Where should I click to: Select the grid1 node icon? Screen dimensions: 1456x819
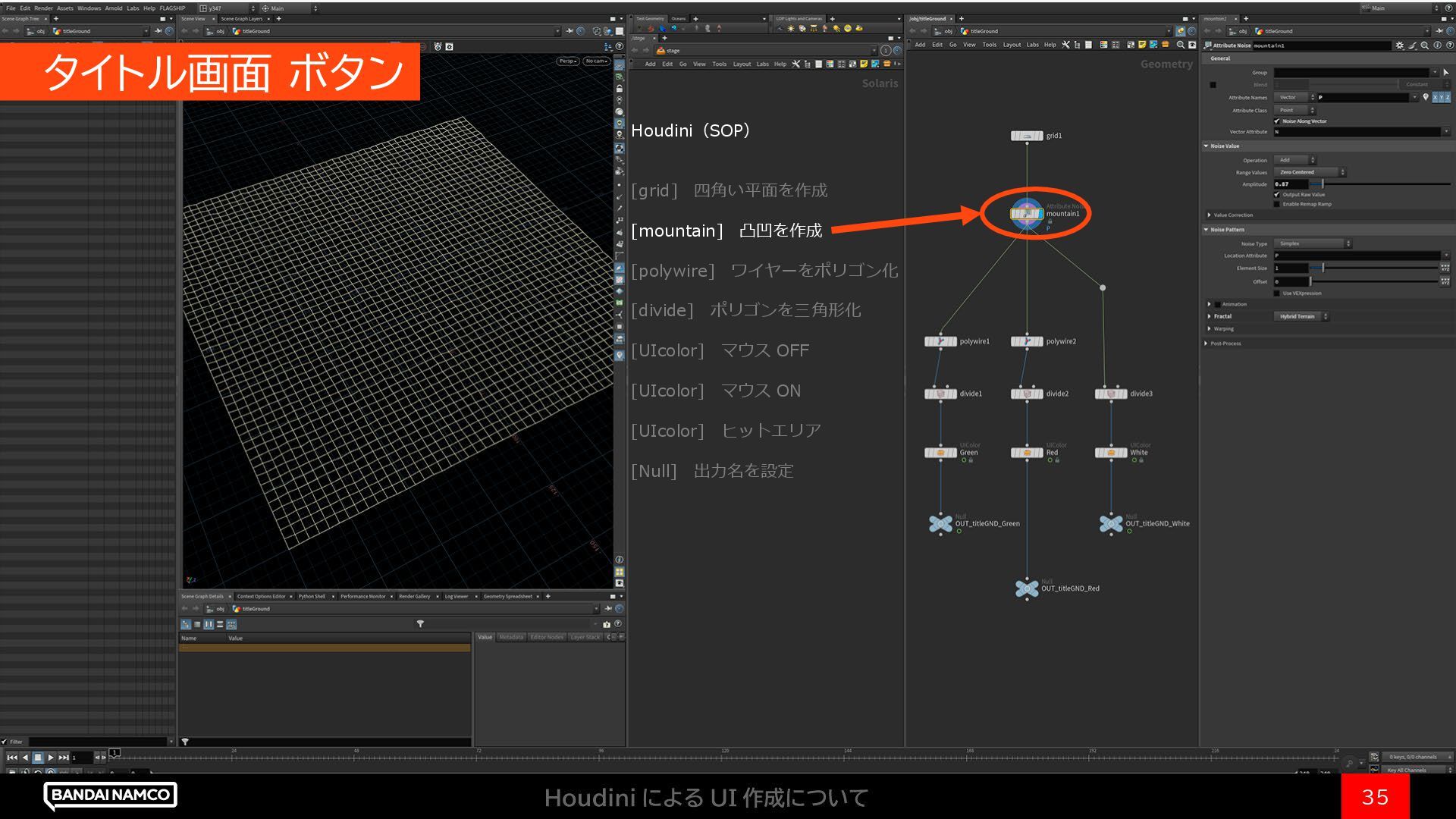(1027, 136)
